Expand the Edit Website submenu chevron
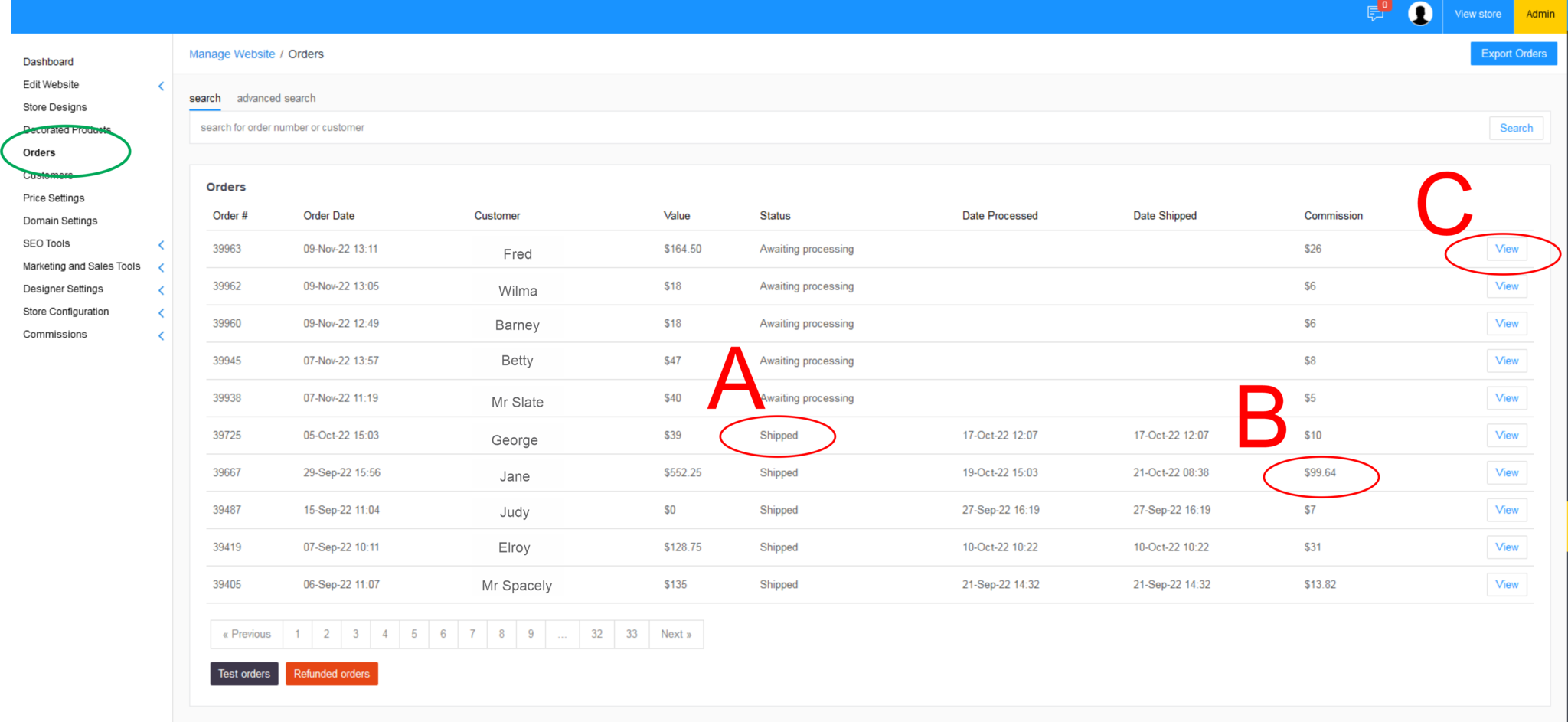The image size is (1568, 722). pos(161,86)
